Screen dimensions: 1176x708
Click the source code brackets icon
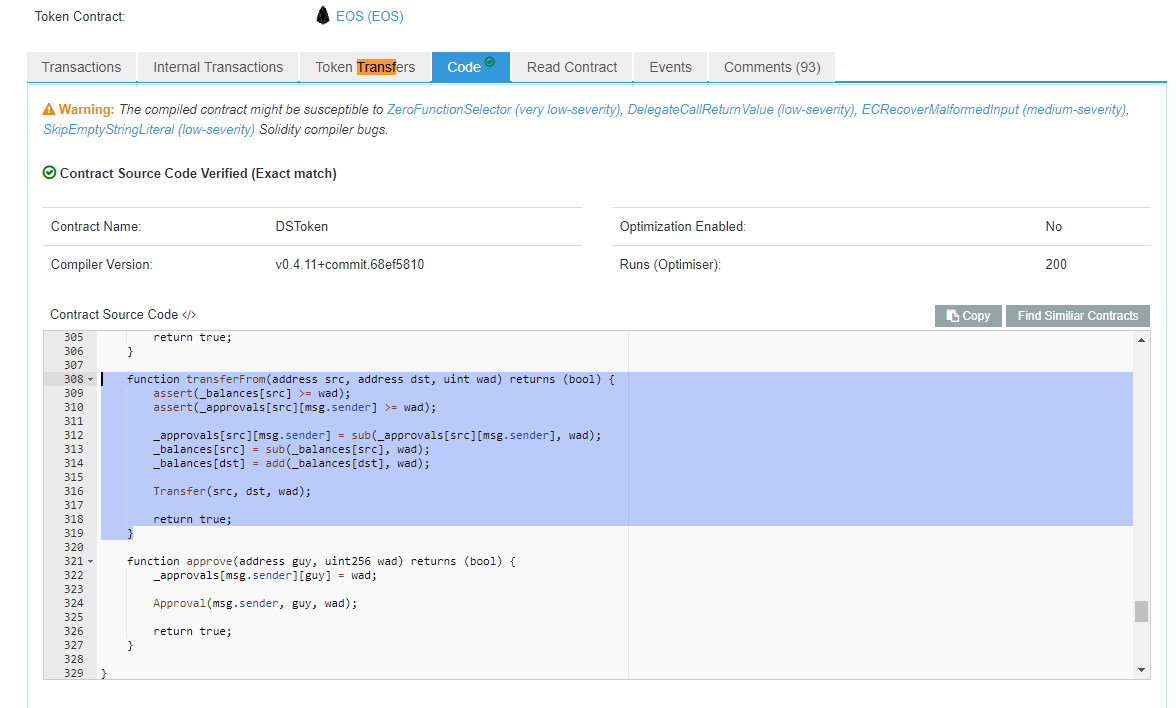tap(189, 315)
